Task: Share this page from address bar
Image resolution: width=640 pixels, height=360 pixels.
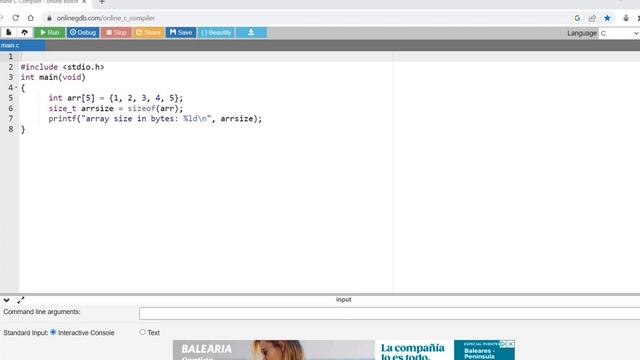Action: (x=592, y=18)
